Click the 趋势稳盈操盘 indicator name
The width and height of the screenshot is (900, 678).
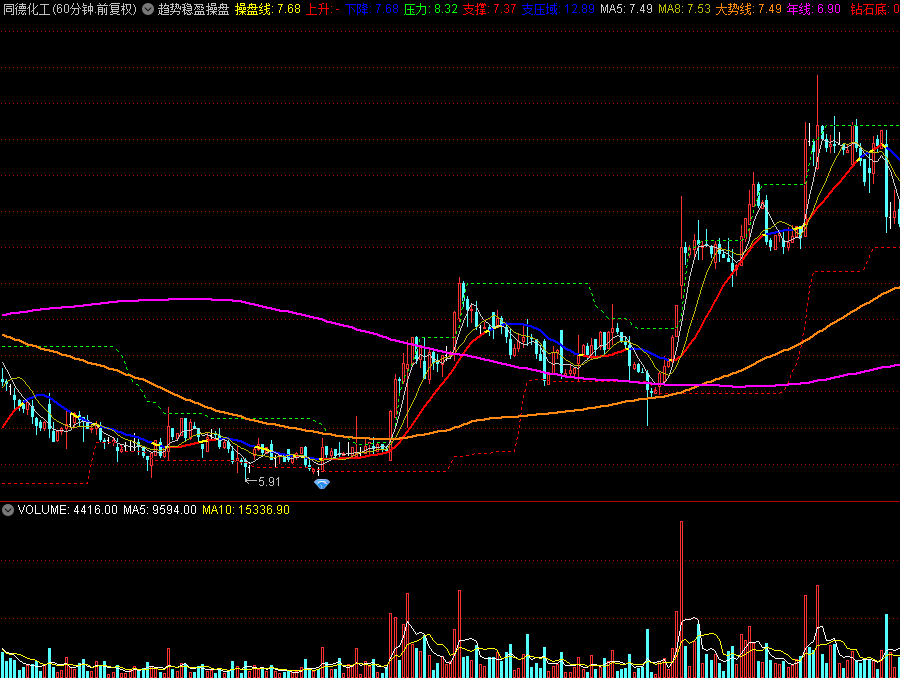[x=193, y=9]
